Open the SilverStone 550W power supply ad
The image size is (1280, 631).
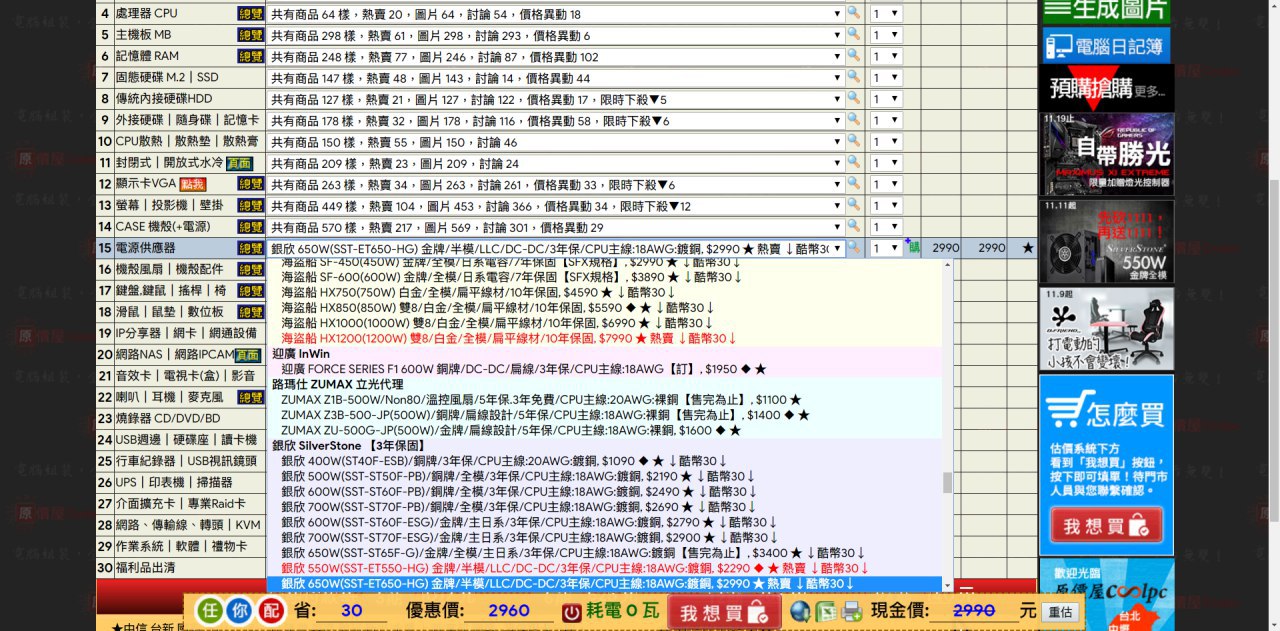[x=1106, y=241]
